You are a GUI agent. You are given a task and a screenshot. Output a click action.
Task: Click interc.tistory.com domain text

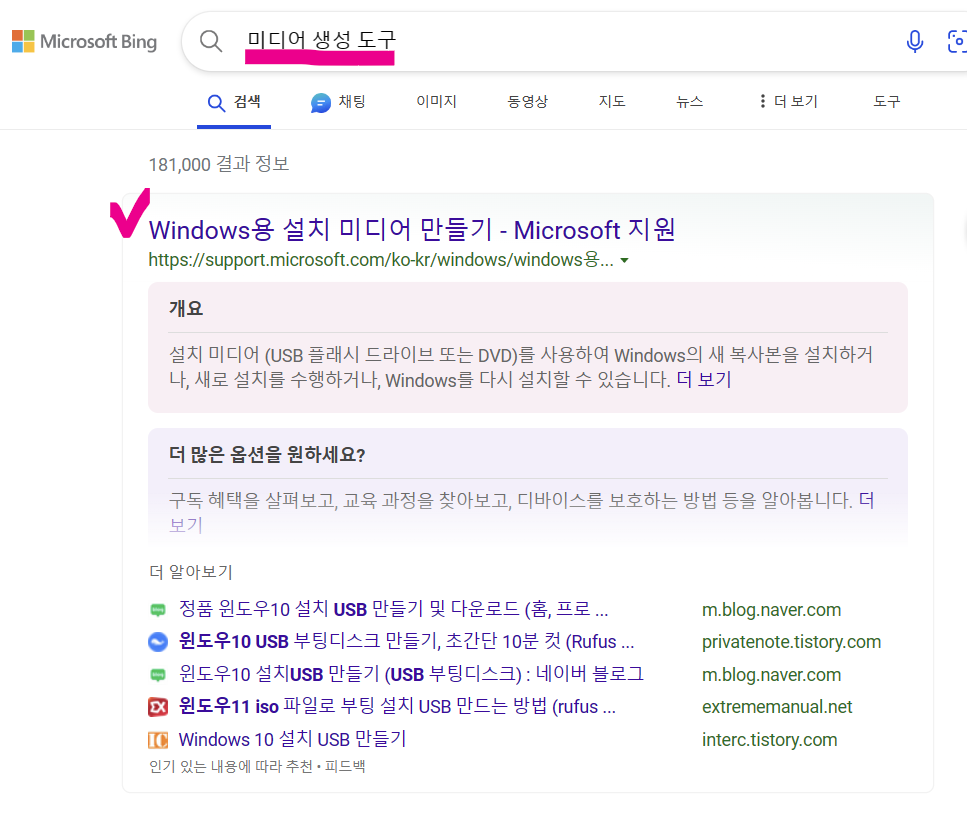point(770,740)
